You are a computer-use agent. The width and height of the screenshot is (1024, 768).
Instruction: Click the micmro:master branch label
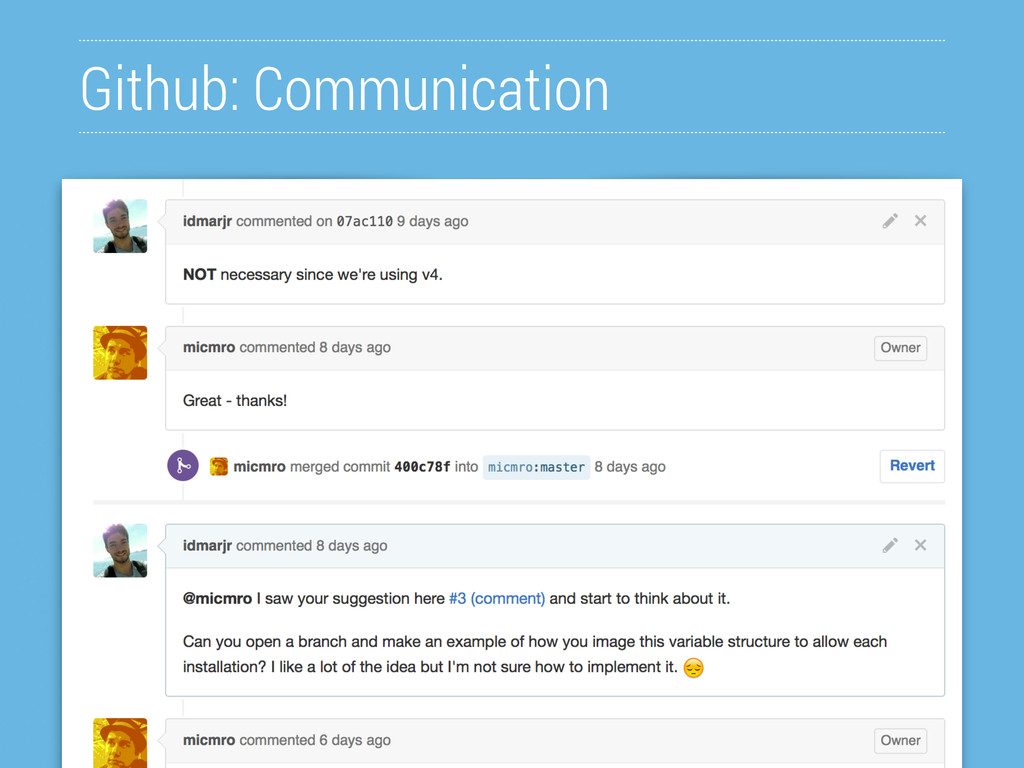[536, 467]
